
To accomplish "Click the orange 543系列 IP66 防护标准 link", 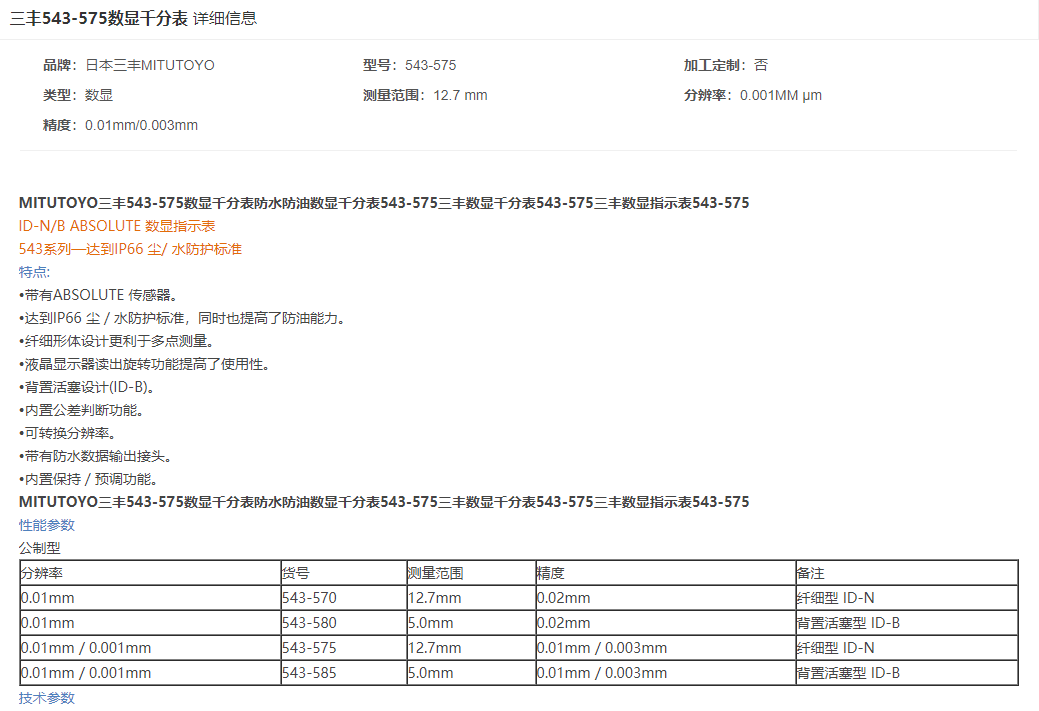I will 130,249.
